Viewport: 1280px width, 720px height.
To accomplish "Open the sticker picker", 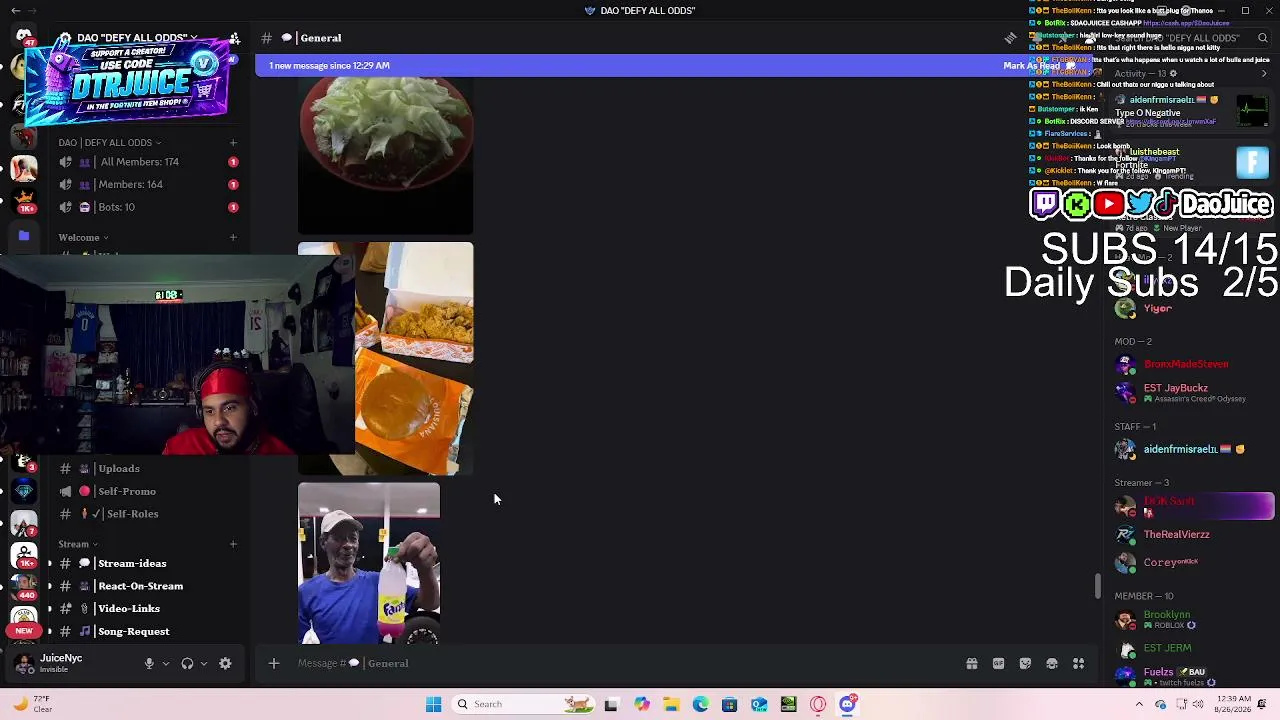I will (x=1025, y=663).
